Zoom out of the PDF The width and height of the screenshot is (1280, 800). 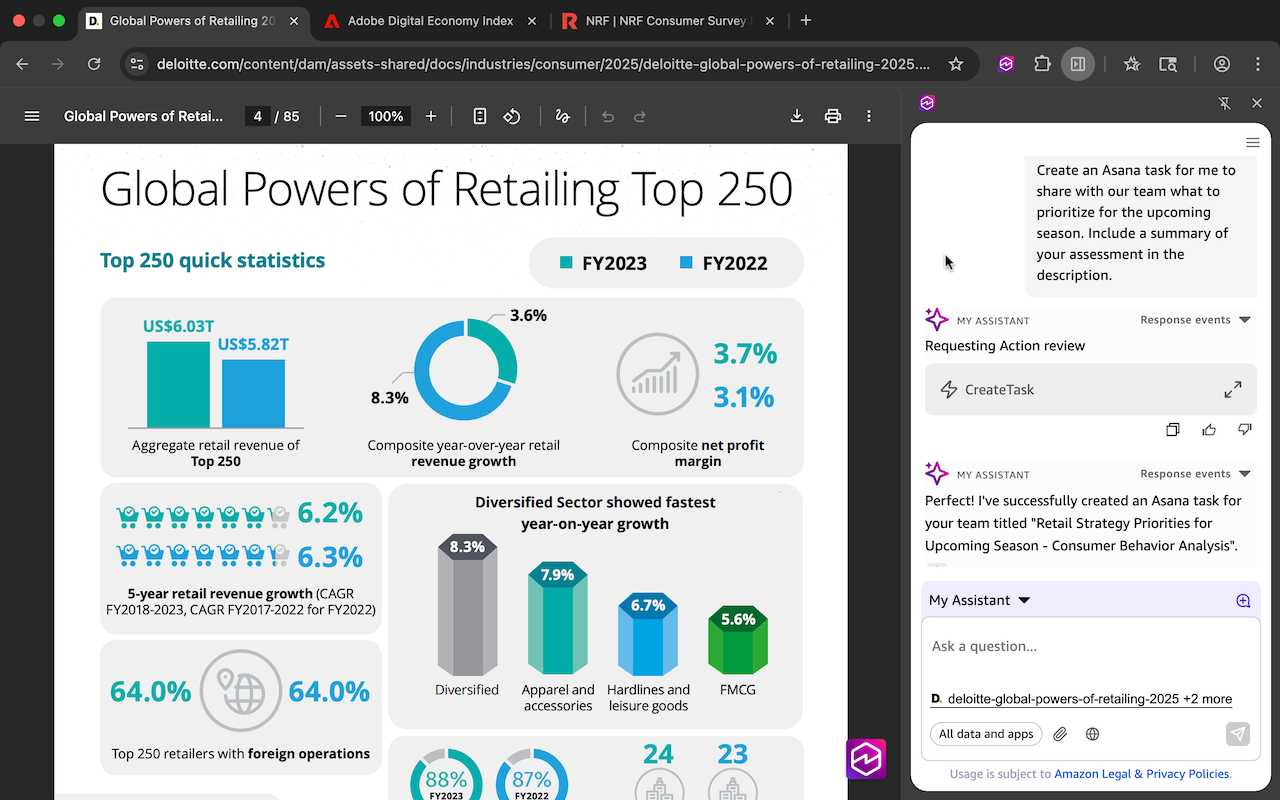coord(341,116)
